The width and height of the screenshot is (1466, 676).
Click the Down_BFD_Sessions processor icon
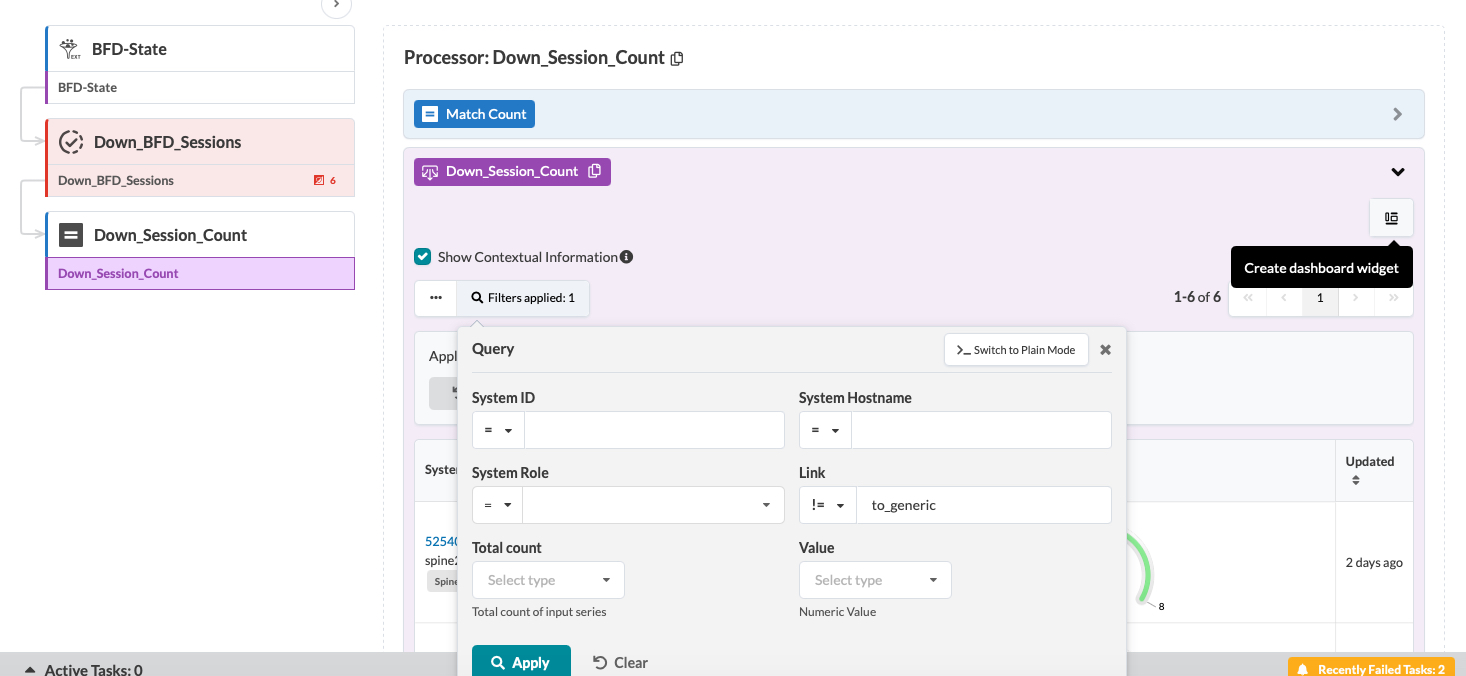pos(71,142)
